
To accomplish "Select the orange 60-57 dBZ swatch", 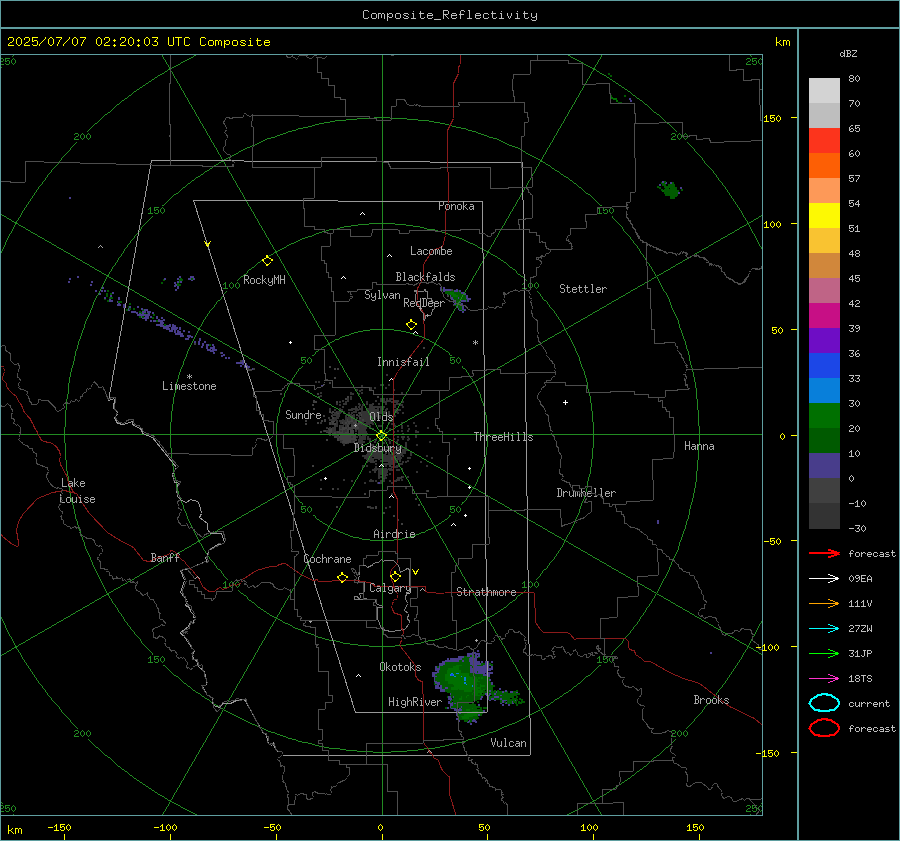I will 824,165.
